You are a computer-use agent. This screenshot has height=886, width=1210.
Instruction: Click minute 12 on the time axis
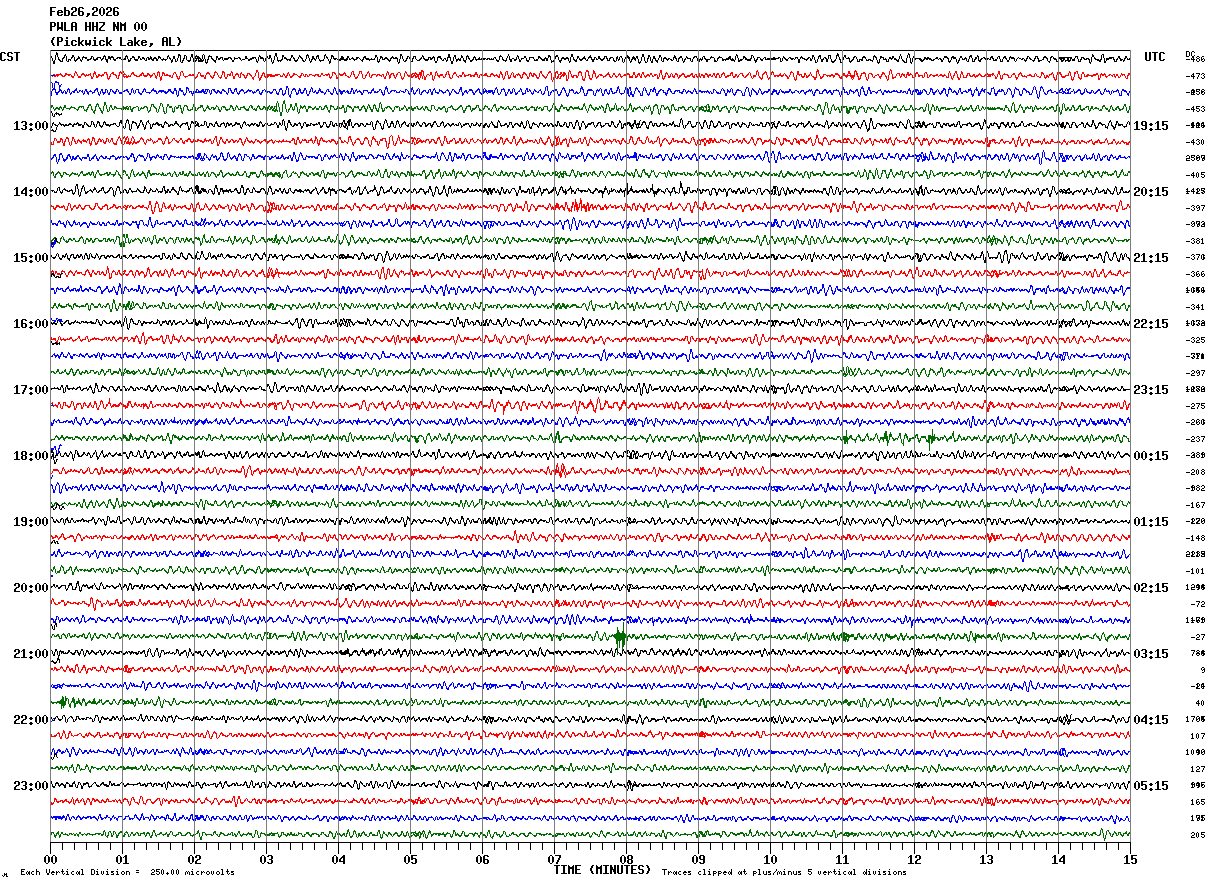[914, 859]
